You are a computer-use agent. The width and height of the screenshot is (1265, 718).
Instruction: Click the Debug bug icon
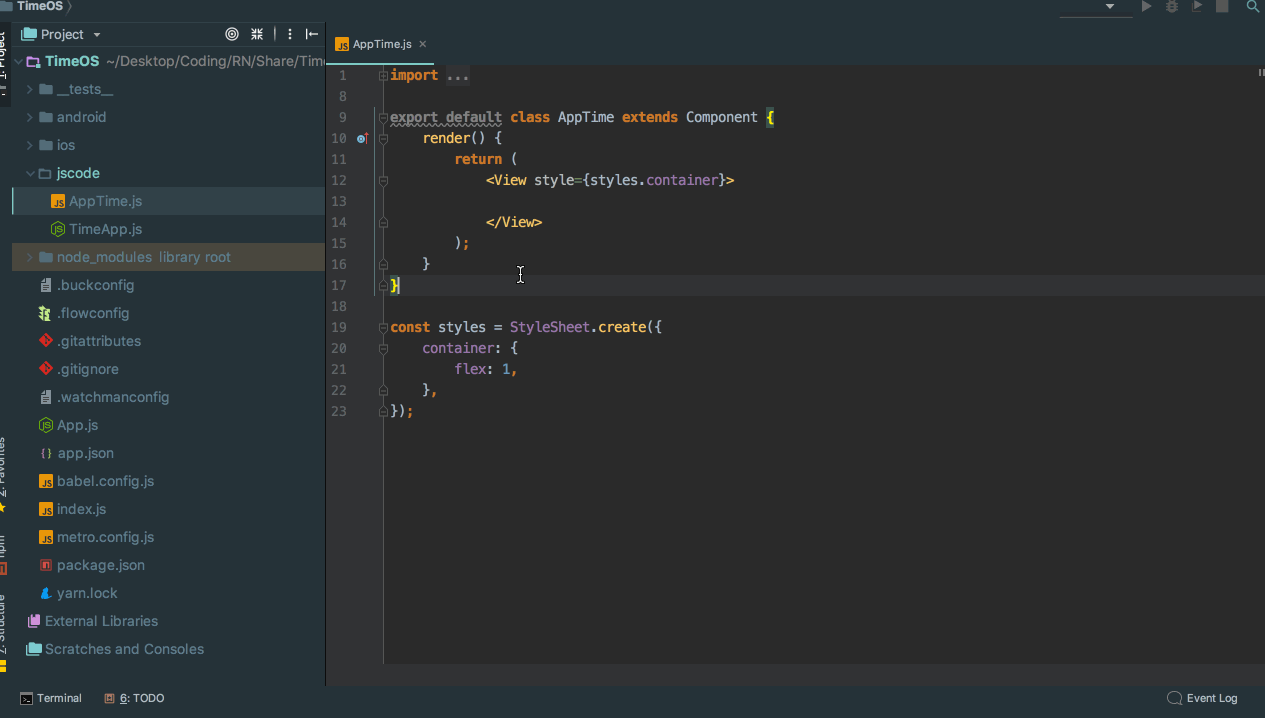tap(1172, 6)
